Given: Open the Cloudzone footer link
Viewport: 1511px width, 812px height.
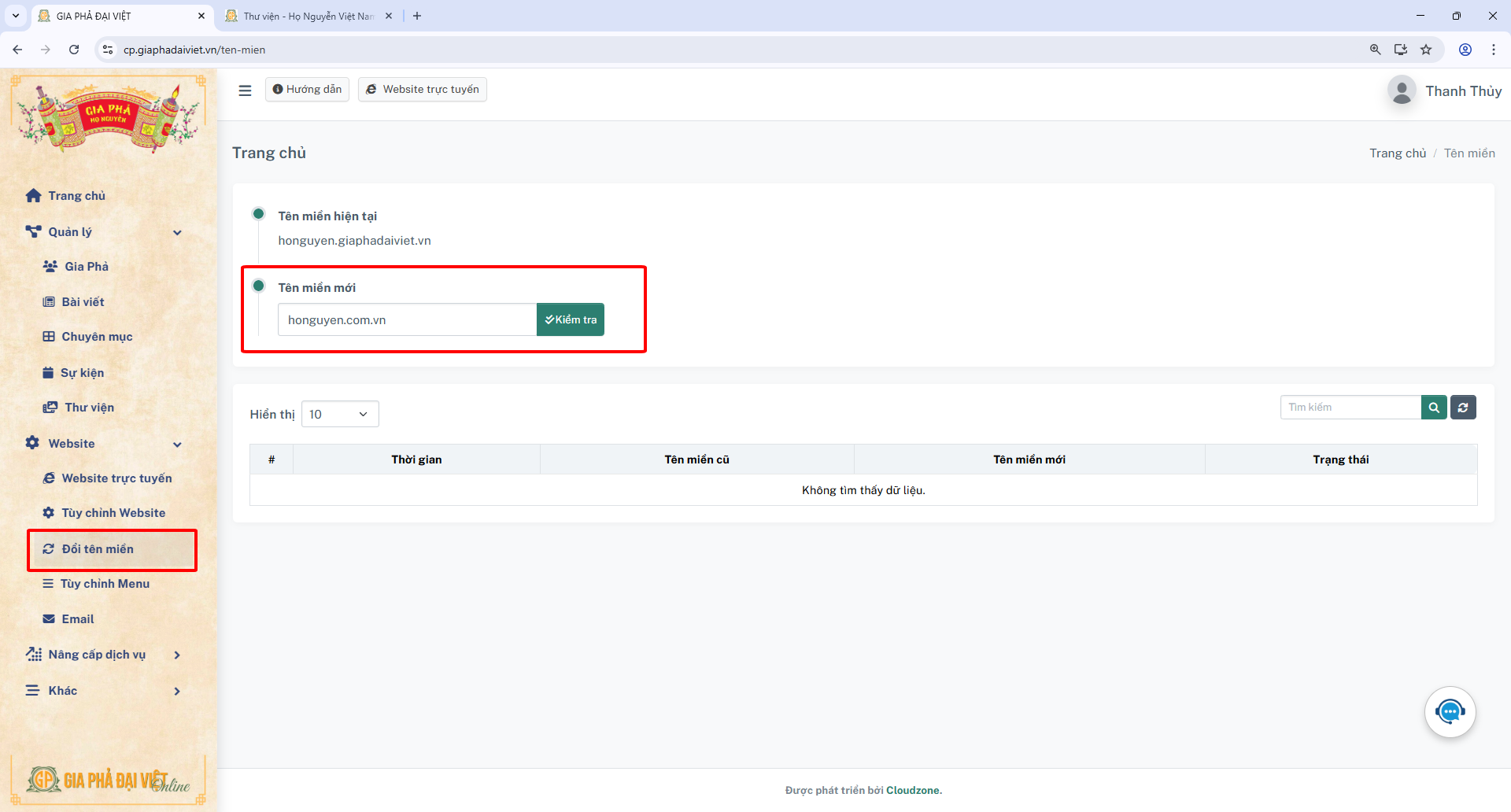Looking at the screenshot, I should pos(912,790).
